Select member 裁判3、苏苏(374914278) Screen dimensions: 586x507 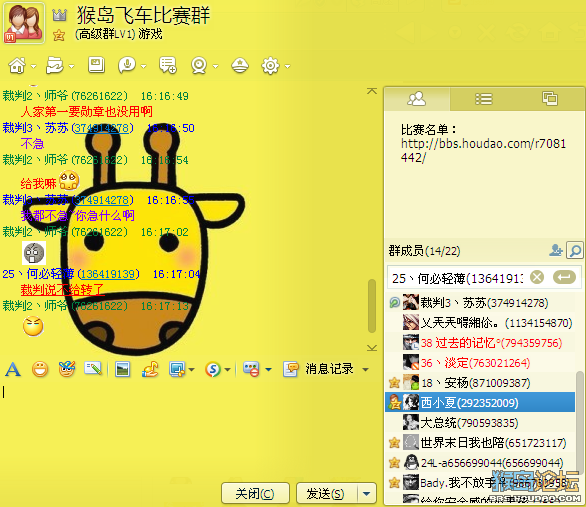pos(480,303)
